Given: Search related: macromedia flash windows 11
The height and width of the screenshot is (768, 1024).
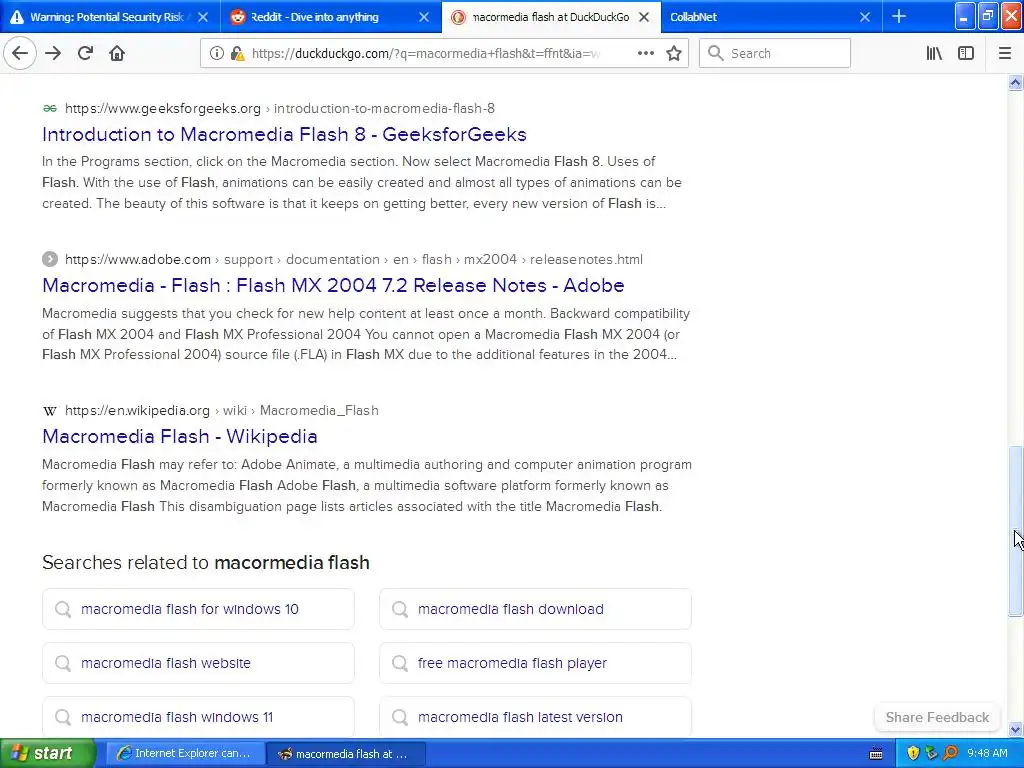Looking at the screenshot, I should [x=199, y=717].
